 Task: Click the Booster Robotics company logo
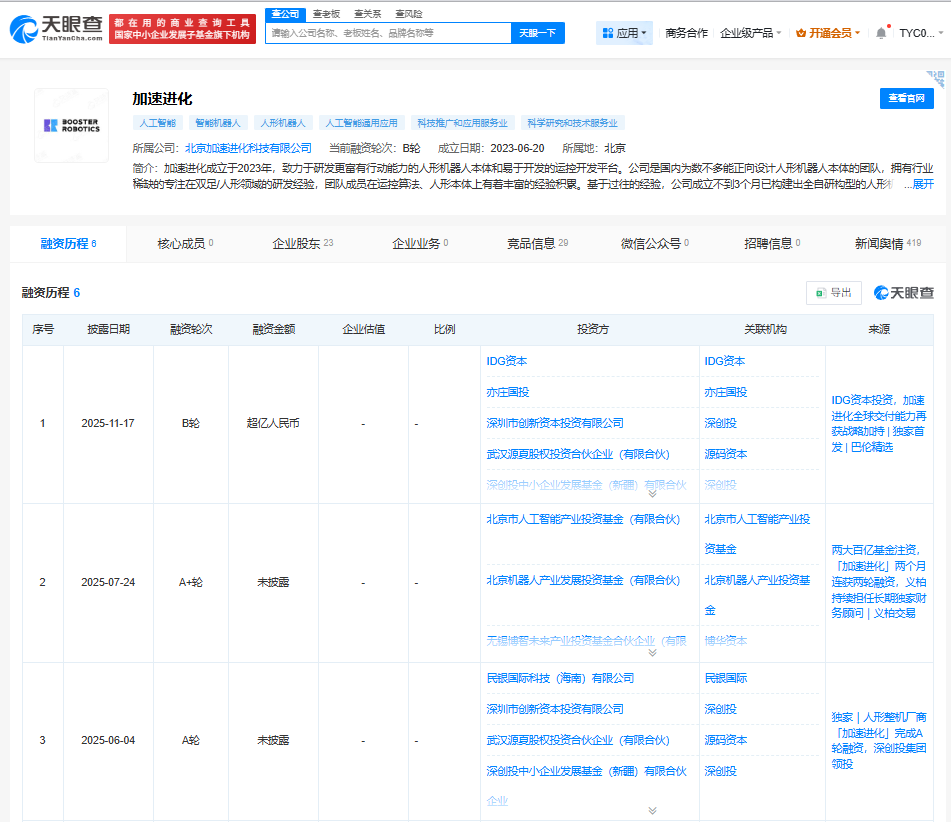71,126
